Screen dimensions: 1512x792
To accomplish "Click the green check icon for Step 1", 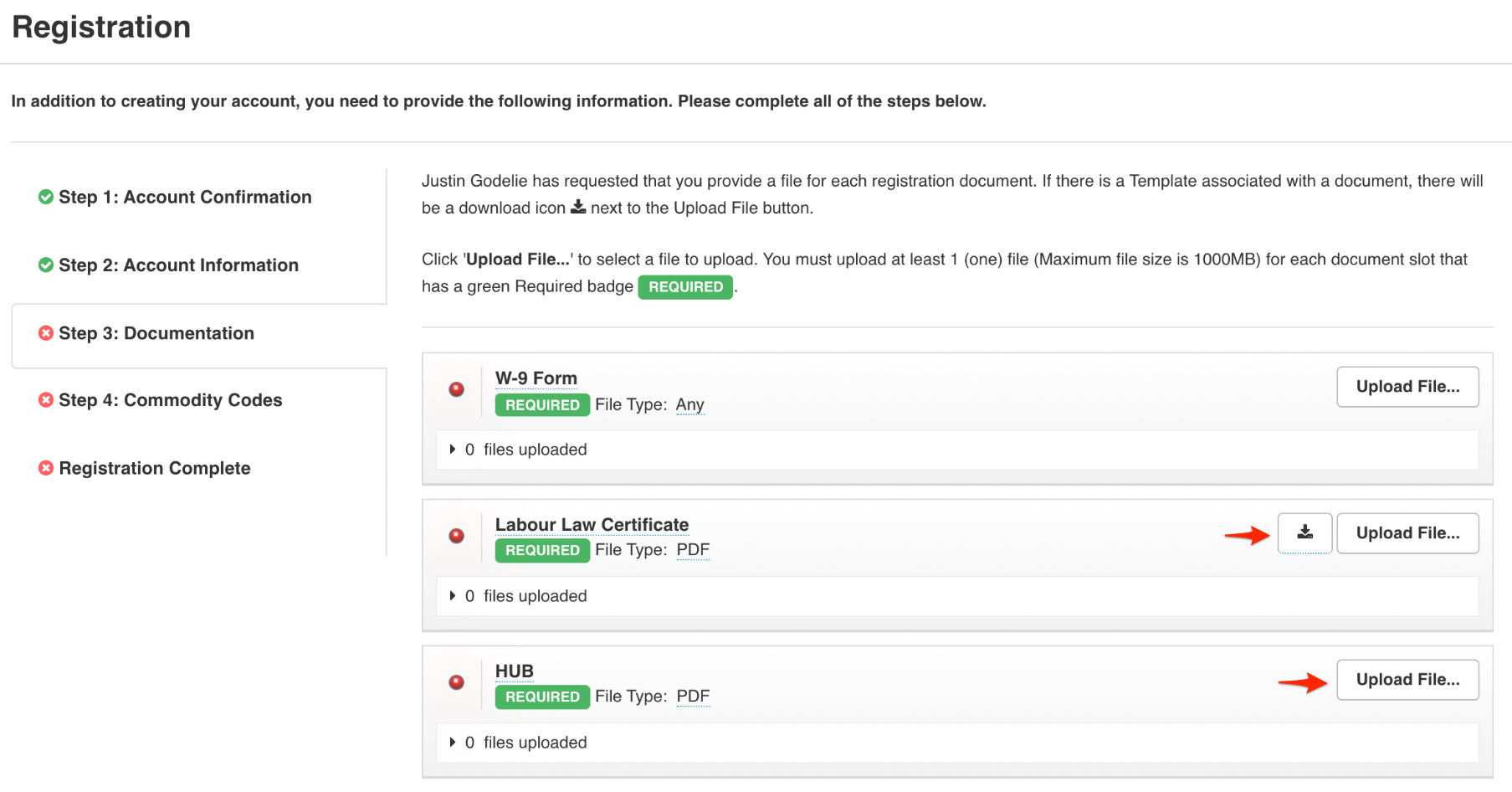I will coord(46,197).
